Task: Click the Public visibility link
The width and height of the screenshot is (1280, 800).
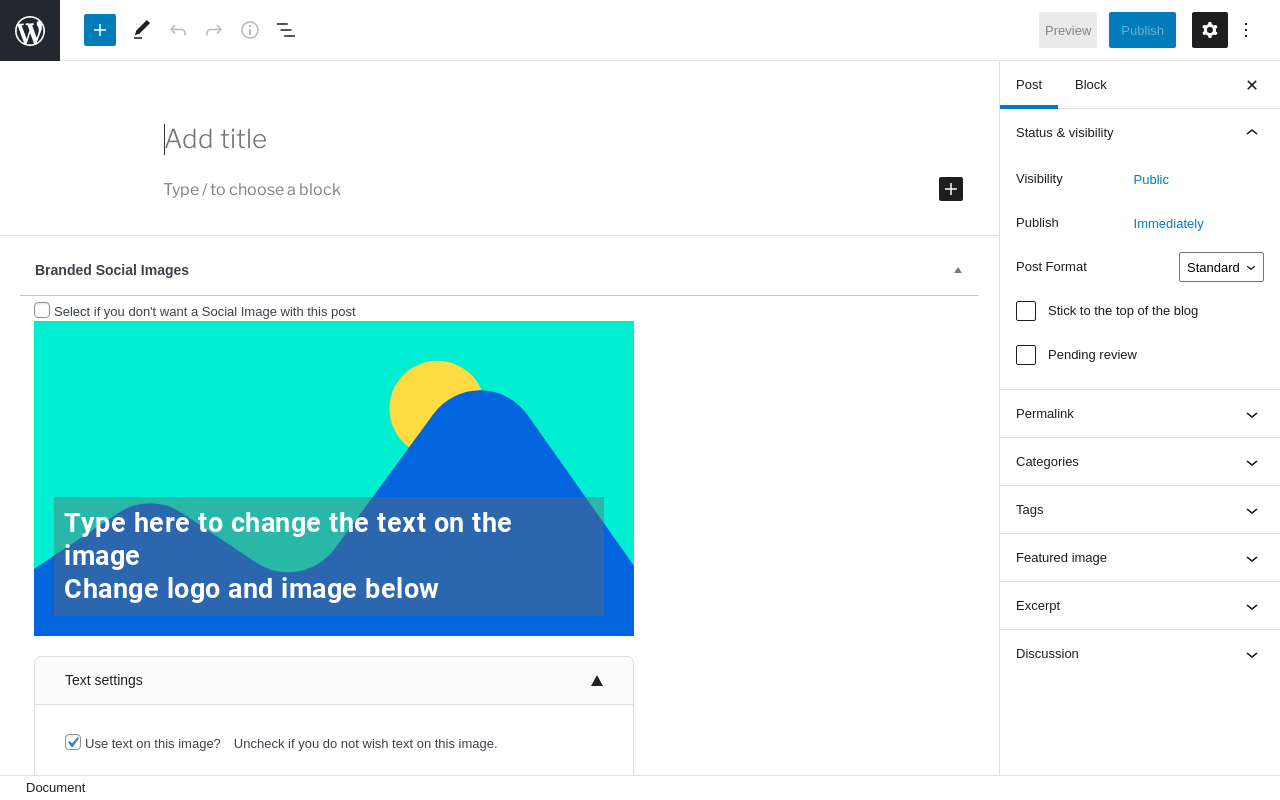Action: point(1151,180)
